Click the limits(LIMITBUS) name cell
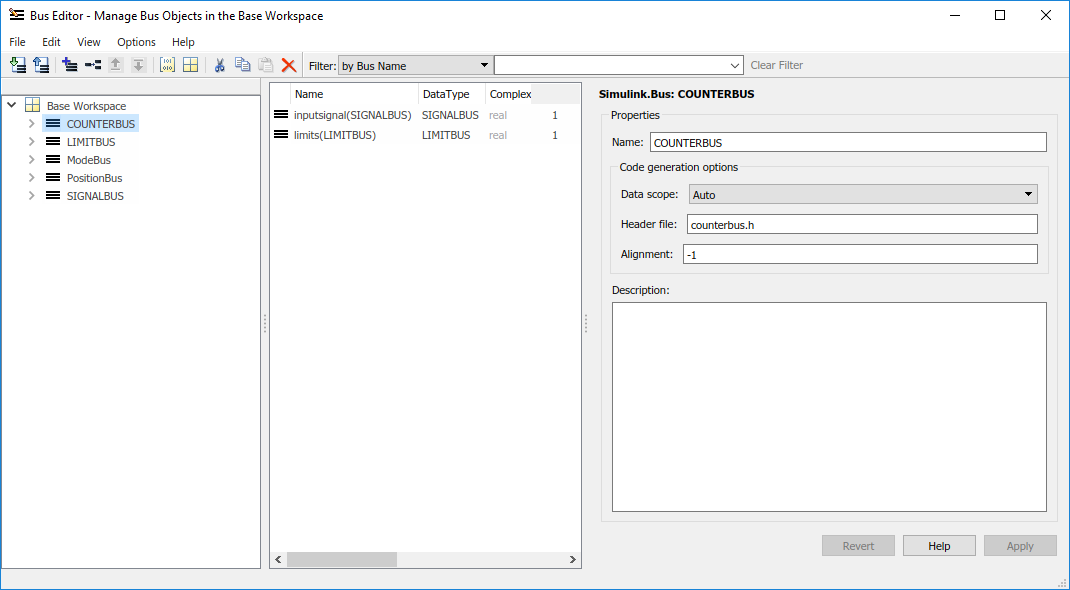The height and width of the screenshot is (590, 1070). pos(335,135)
